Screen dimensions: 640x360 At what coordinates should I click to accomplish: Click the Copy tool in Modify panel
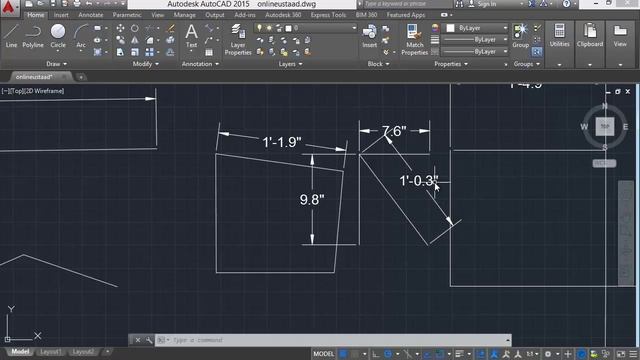120,40
